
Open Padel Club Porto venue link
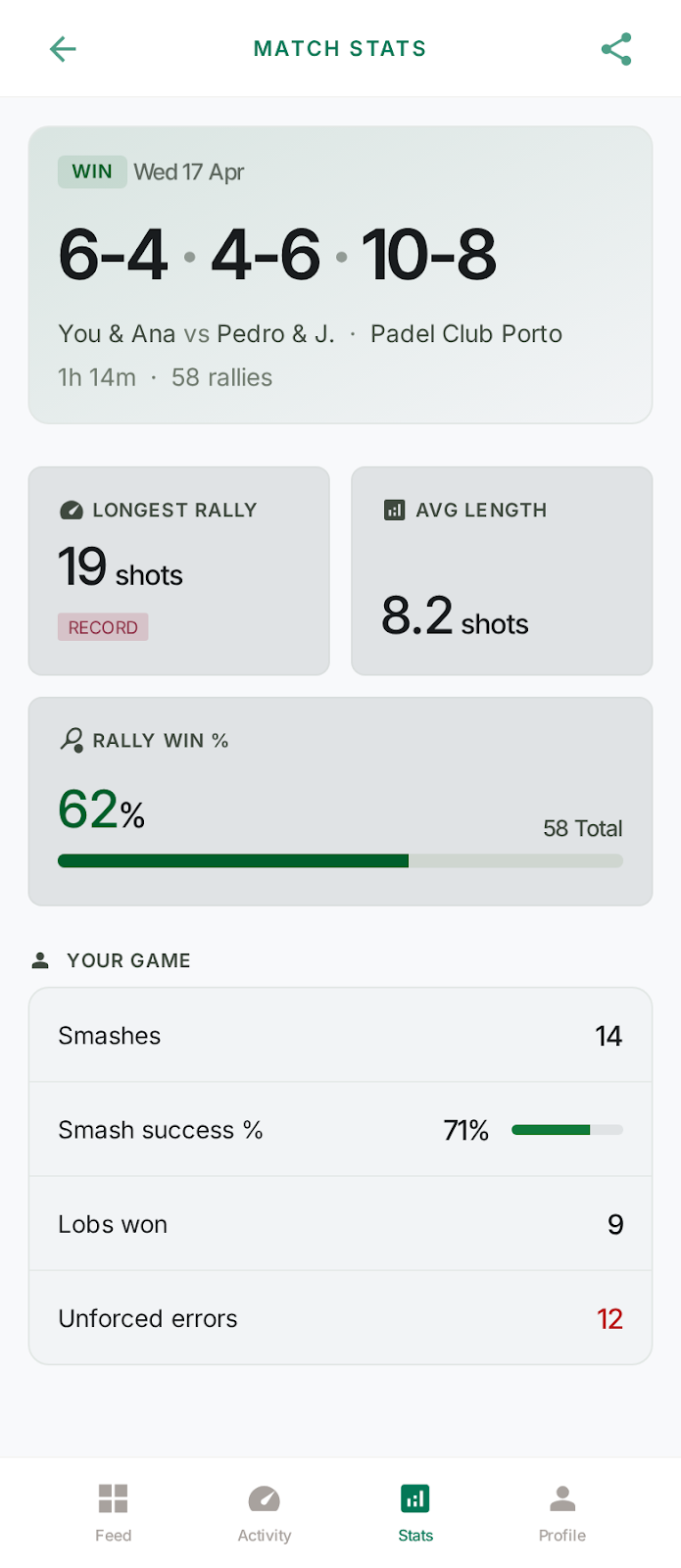tap(466, 334)
